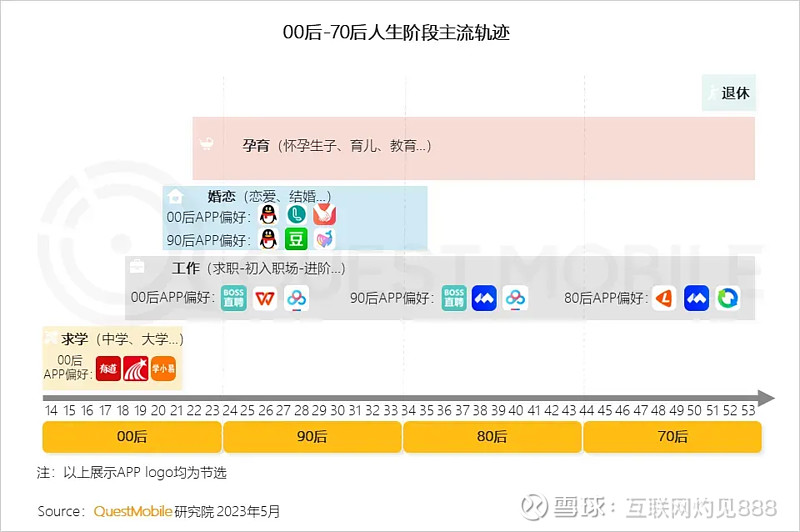Click the red 学习通 icon between 有道 and 学小易
The width and height of the screenshot is (800, 532).
pyautogui.click(x=136, y=368)
